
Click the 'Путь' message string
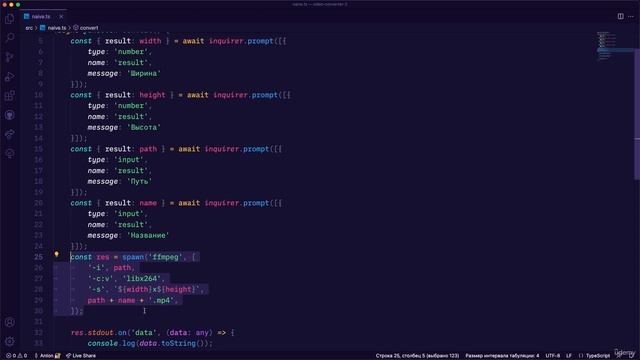point(140,181)
